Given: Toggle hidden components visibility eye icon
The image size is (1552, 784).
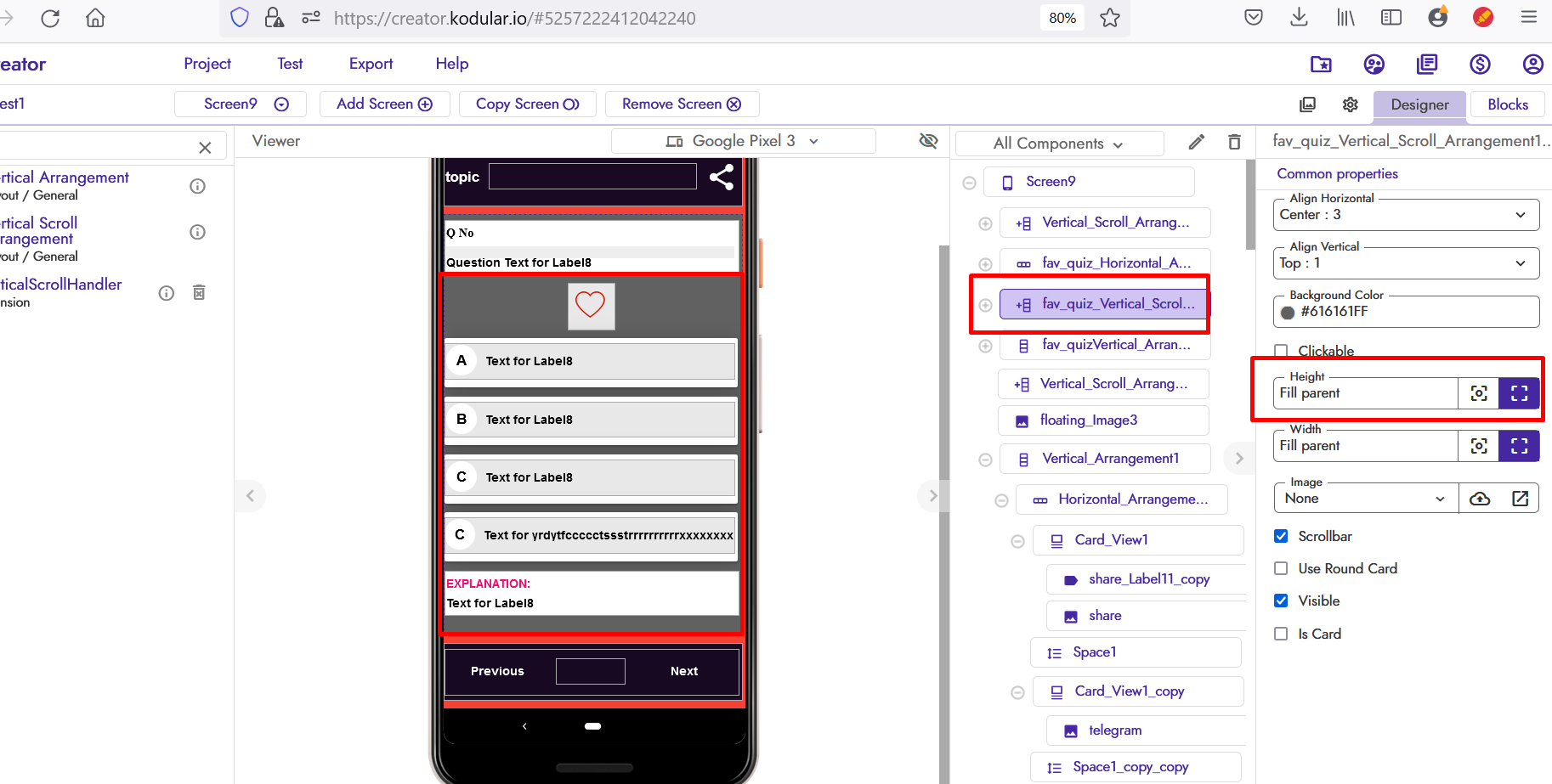Looking at the screenshot, I should pyautogui.click(x=928, y=141).
